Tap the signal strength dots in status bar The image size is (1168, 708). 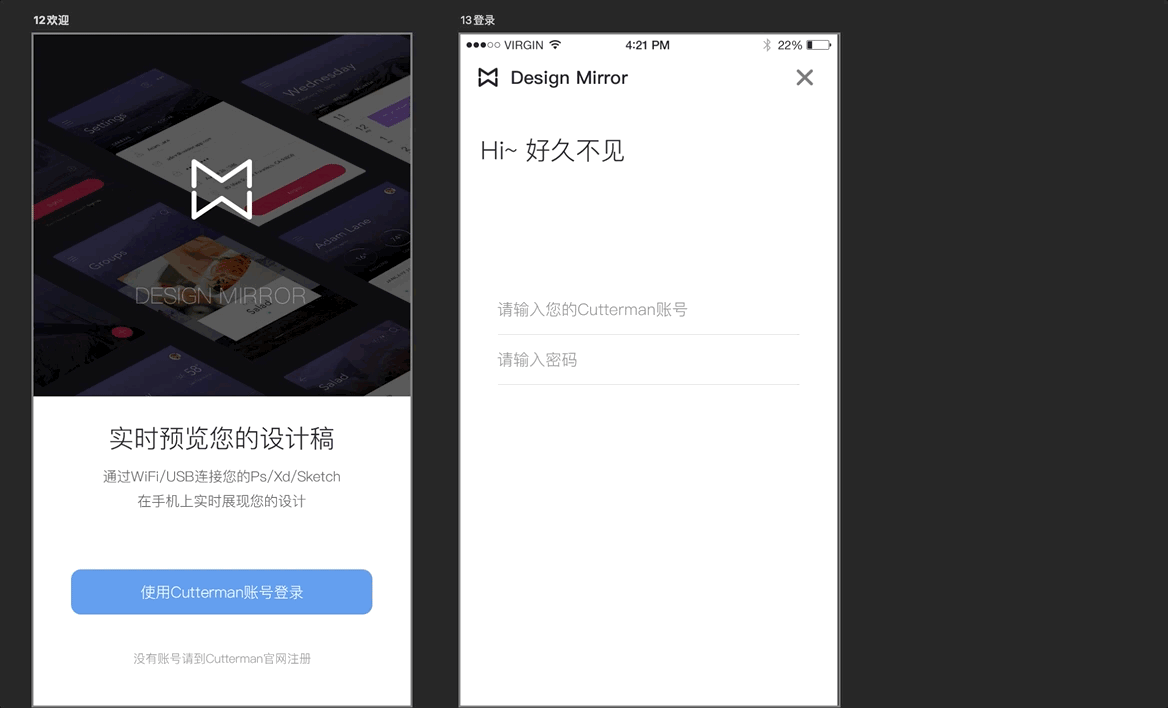483,45
